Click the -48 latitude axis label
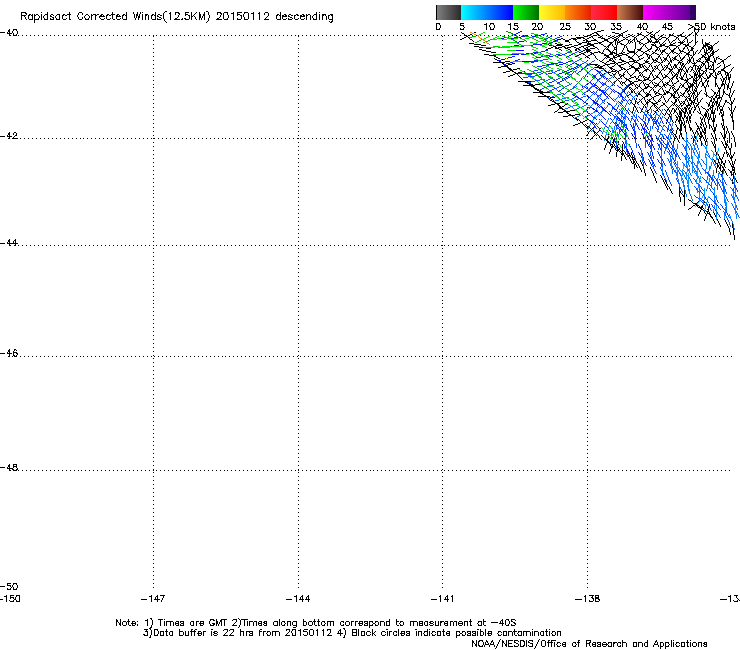Screen dimensions: 740x650 (9, 467)
